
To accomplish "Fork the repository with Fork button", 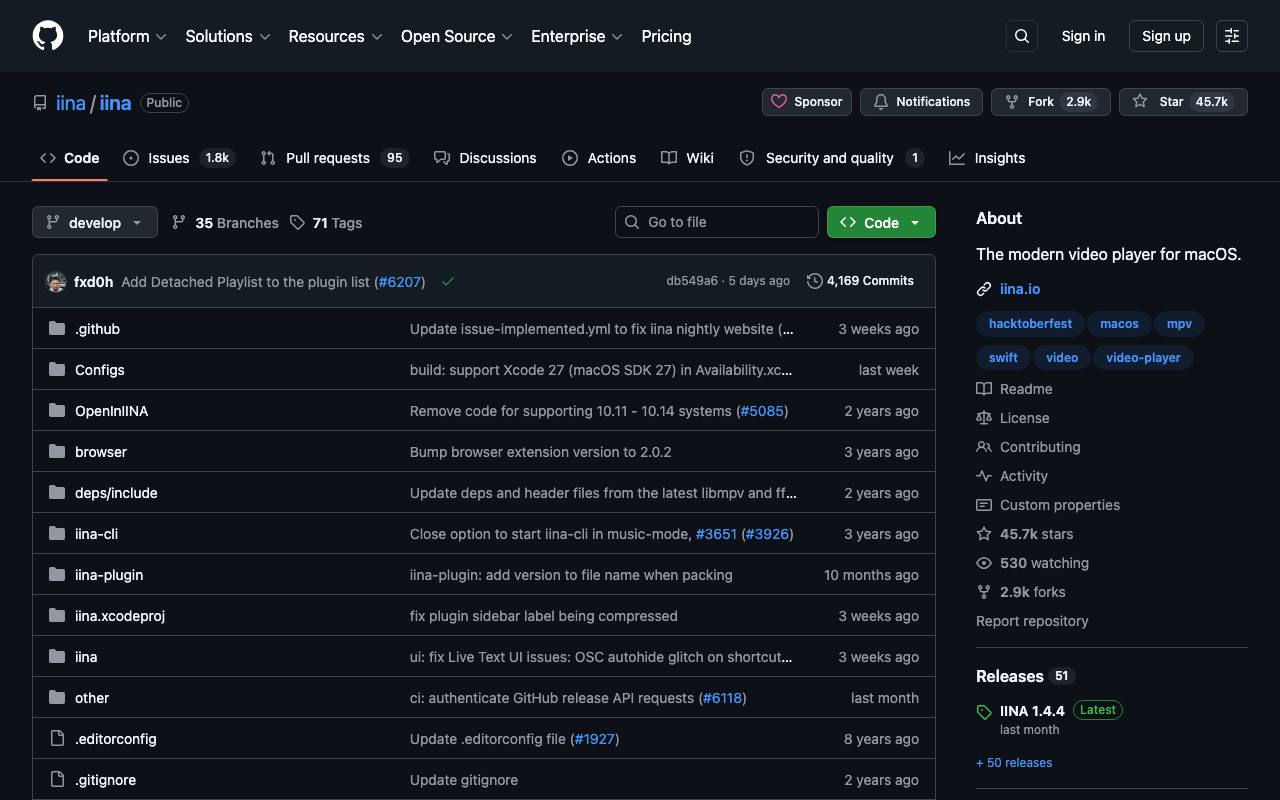I will [x=1050, y=102].
